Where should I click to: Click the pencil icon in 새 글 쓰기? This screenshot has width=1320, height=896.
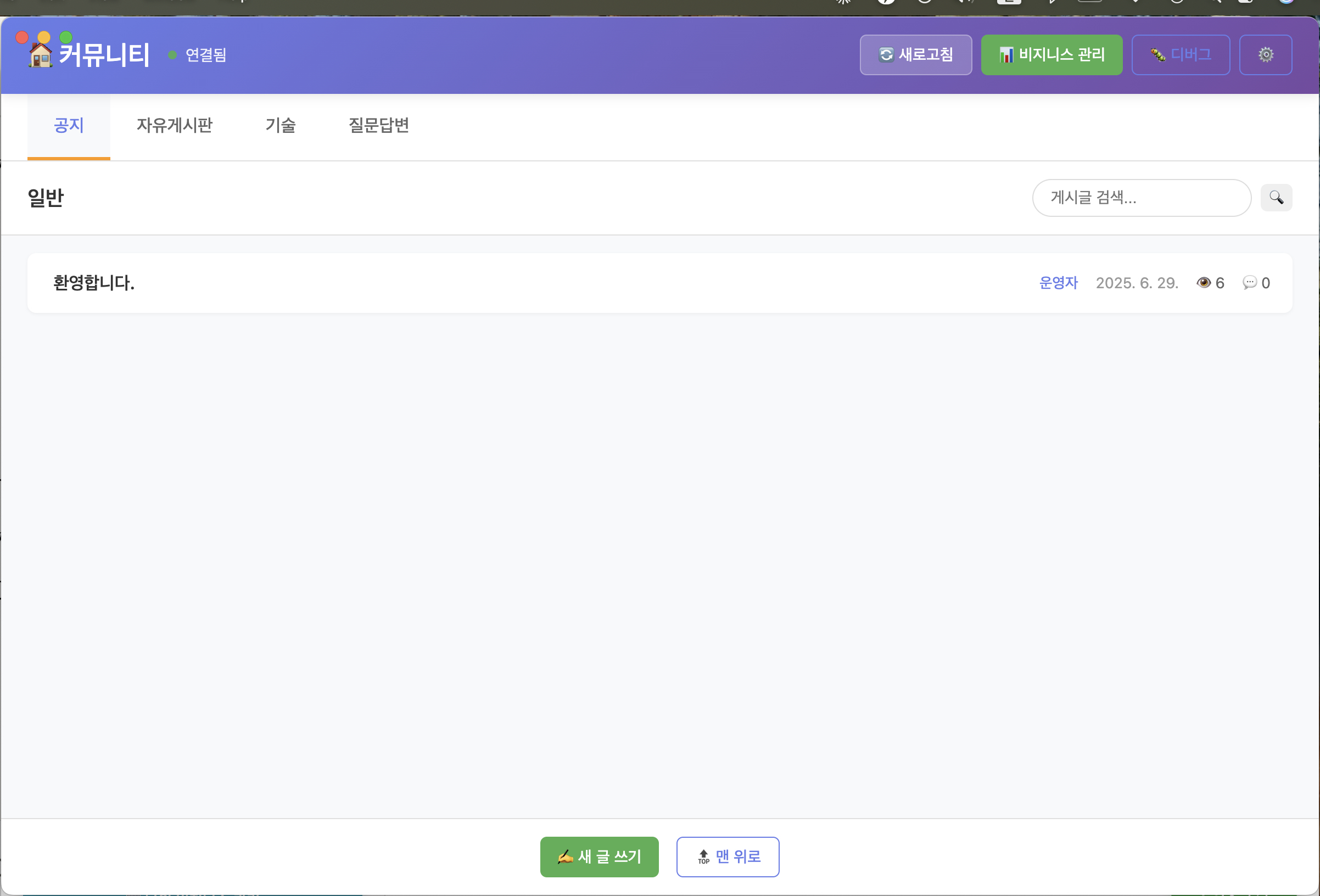click(x=564, y=857)
